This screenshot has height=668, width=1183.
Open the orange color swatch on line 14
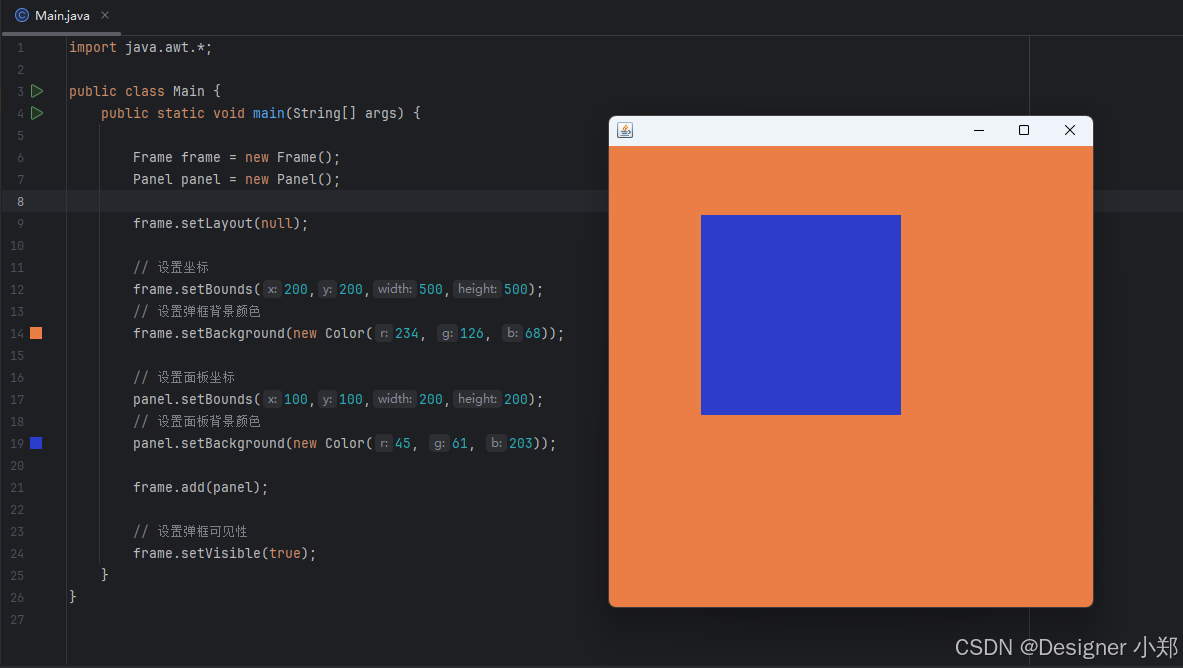[36, 333]
